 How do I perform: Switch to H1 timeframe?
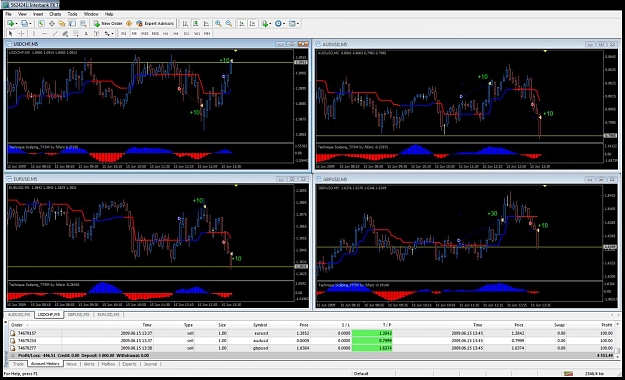[x=165, y=34]
